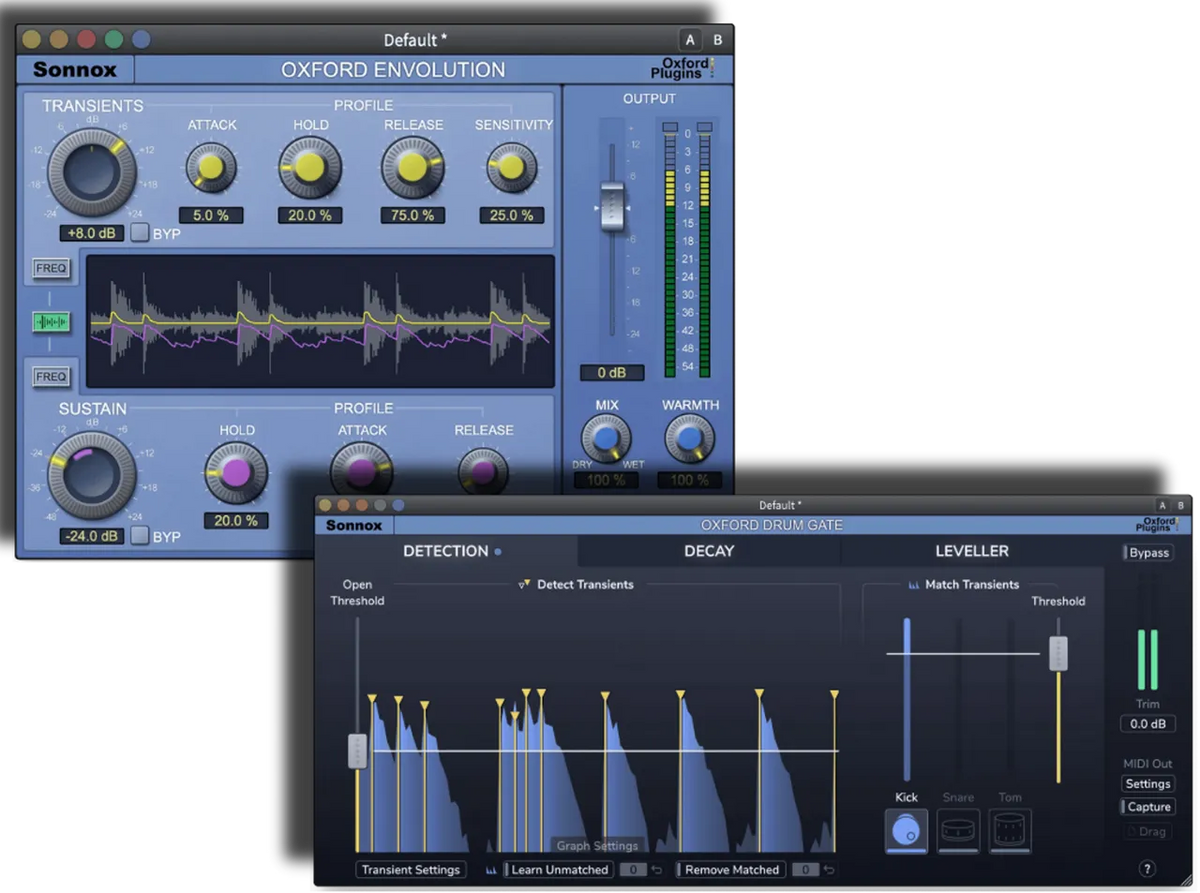Toggle BYP for the Sustain section

tap(140, 537)
